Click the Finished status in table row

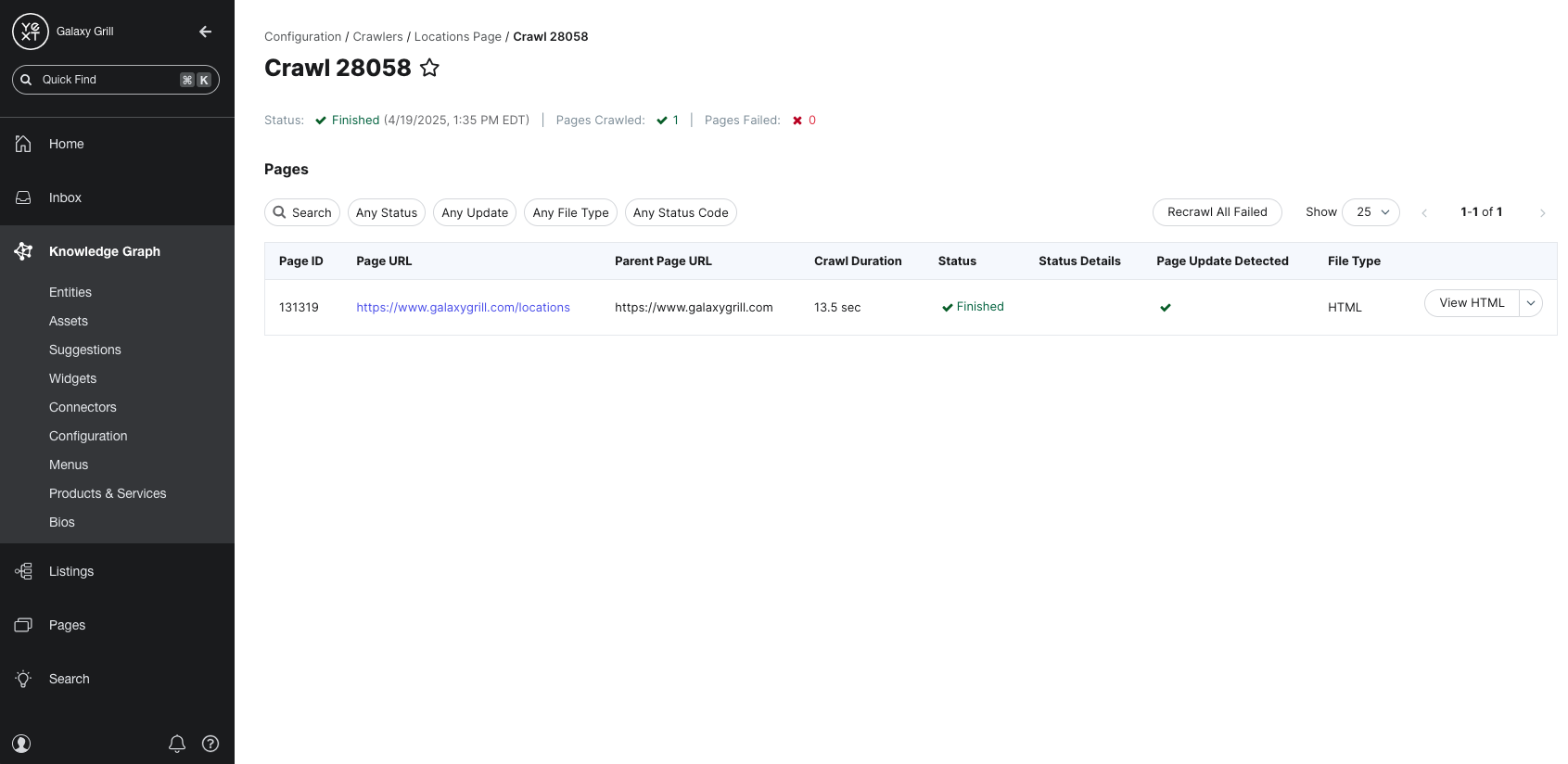[973, 307]
